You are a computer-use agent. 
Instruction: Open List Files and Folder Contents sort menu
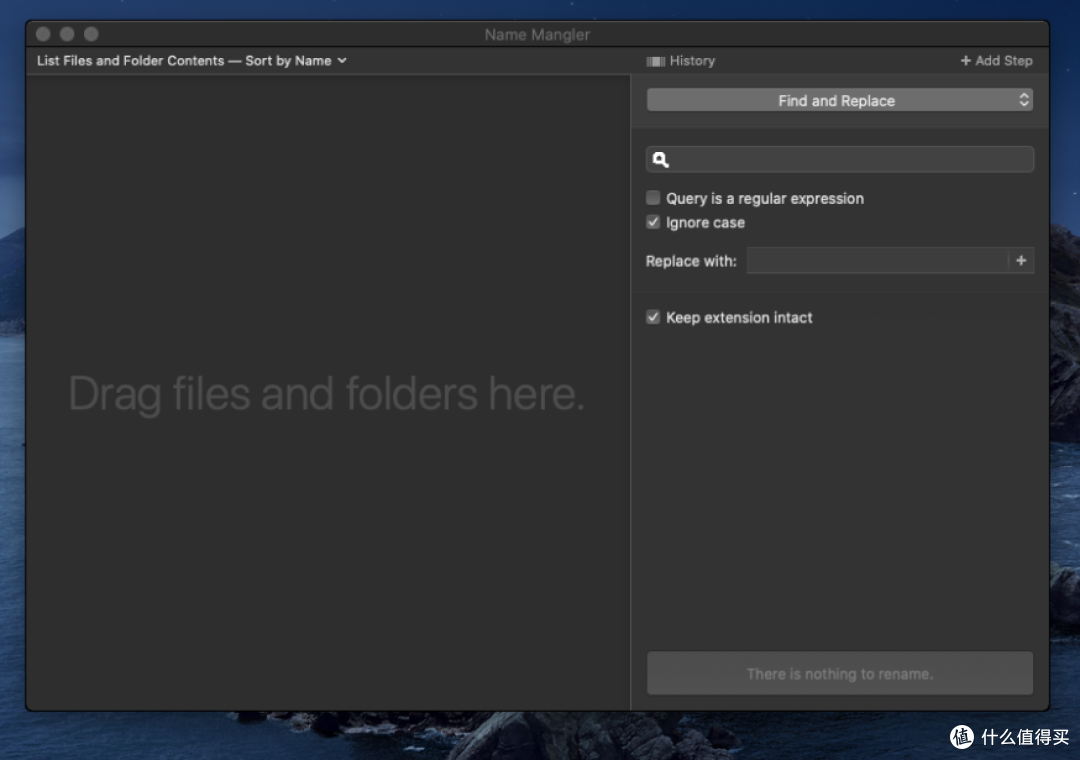tap(191, 61)
